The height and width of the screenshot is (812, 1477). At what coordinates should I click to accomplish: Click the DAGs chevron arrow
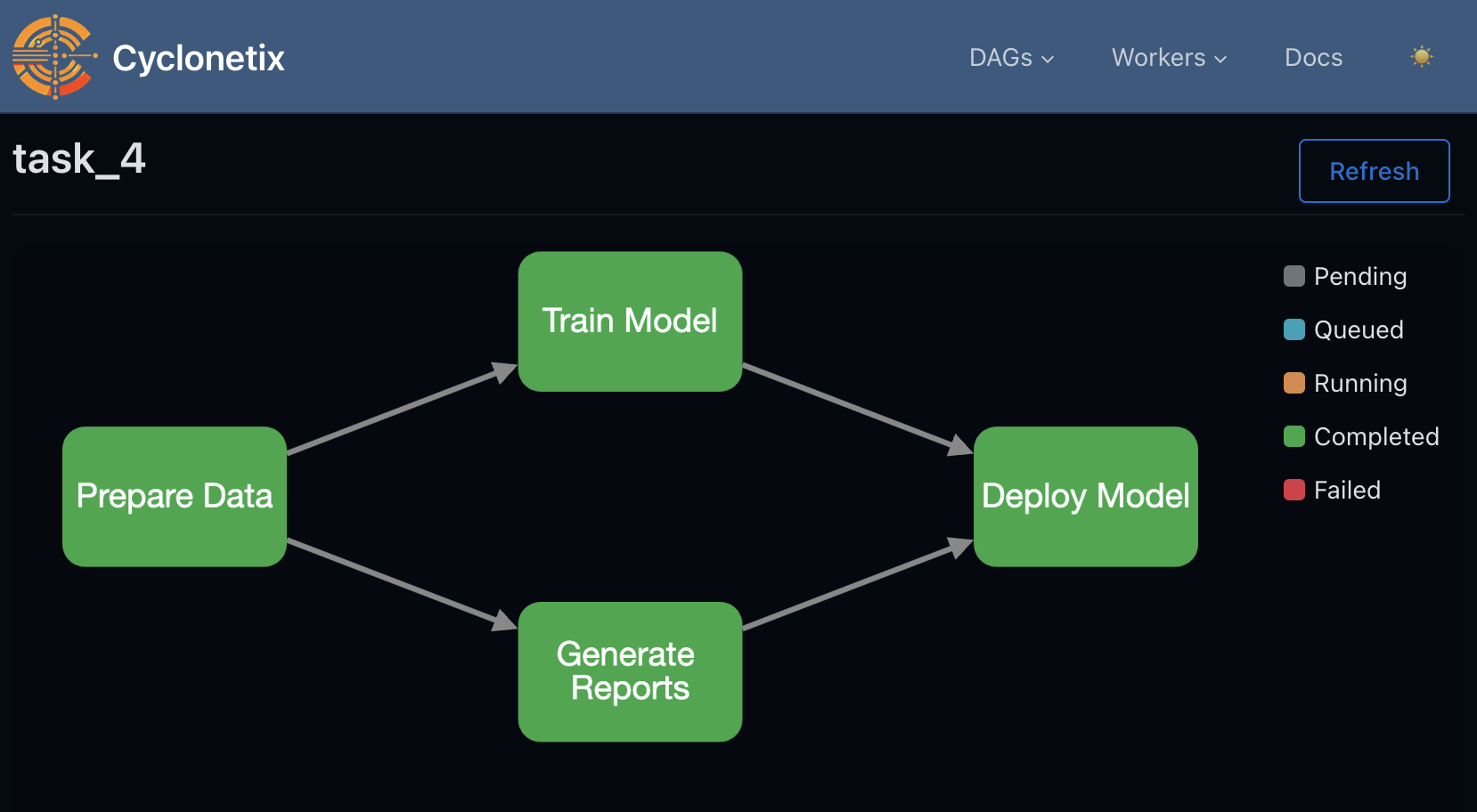pos(1048,60)
